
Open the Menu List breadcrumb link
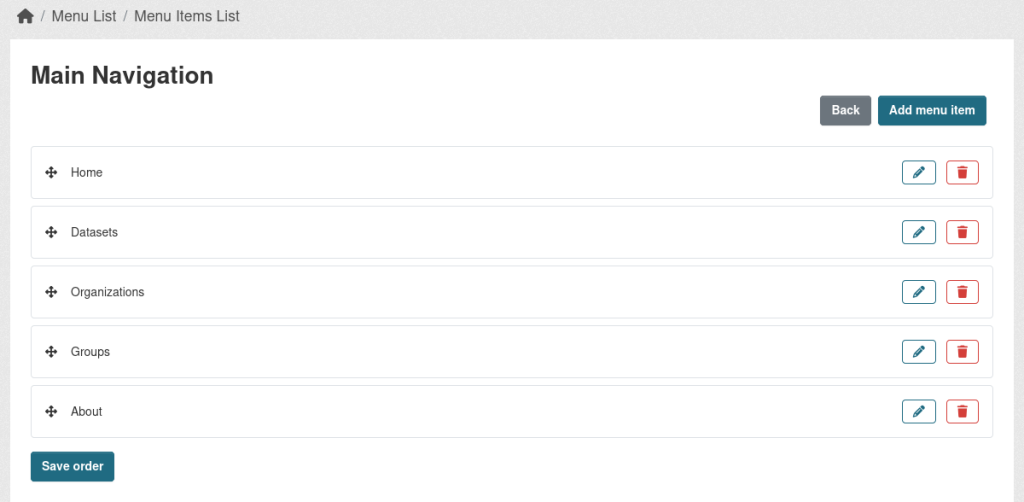[84, 16]
